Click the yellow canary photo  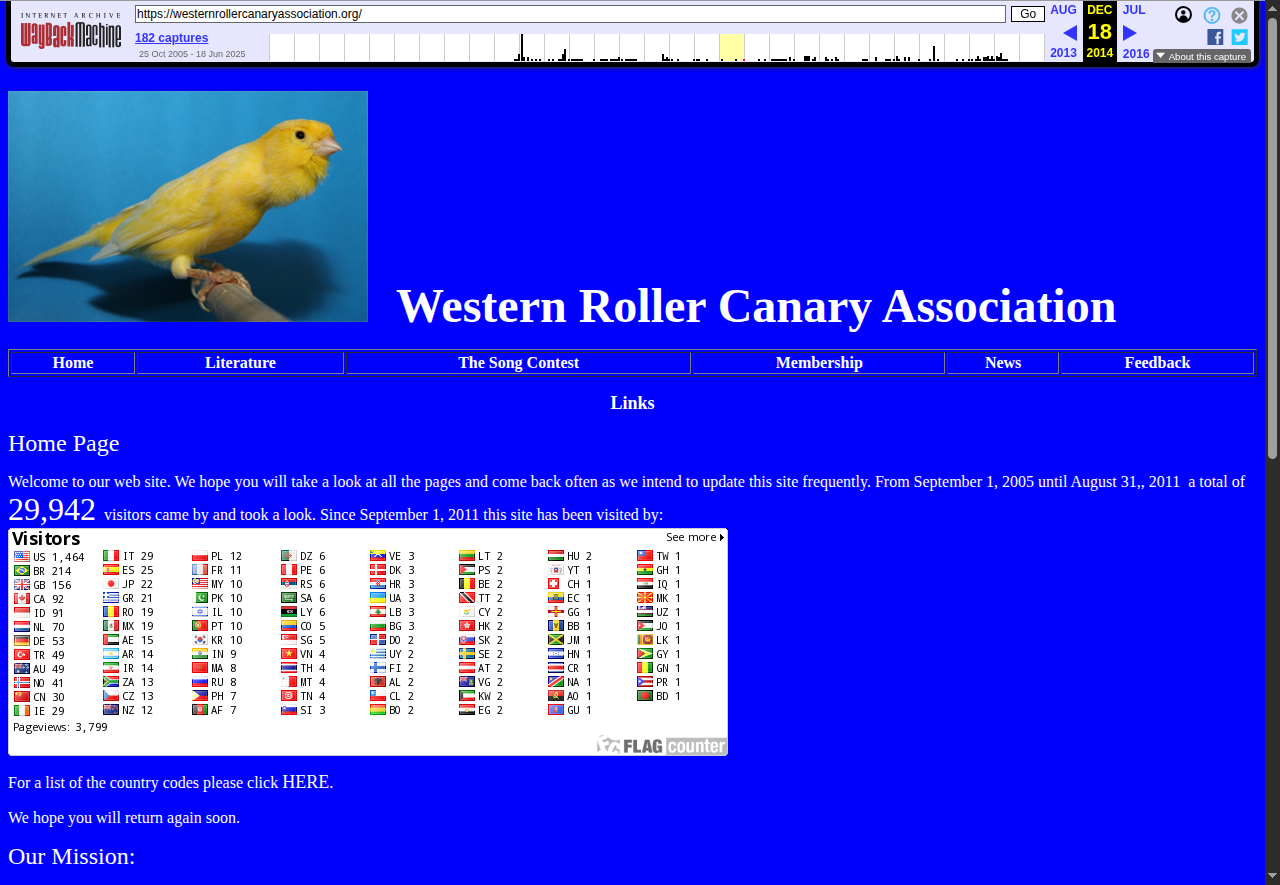188,206
